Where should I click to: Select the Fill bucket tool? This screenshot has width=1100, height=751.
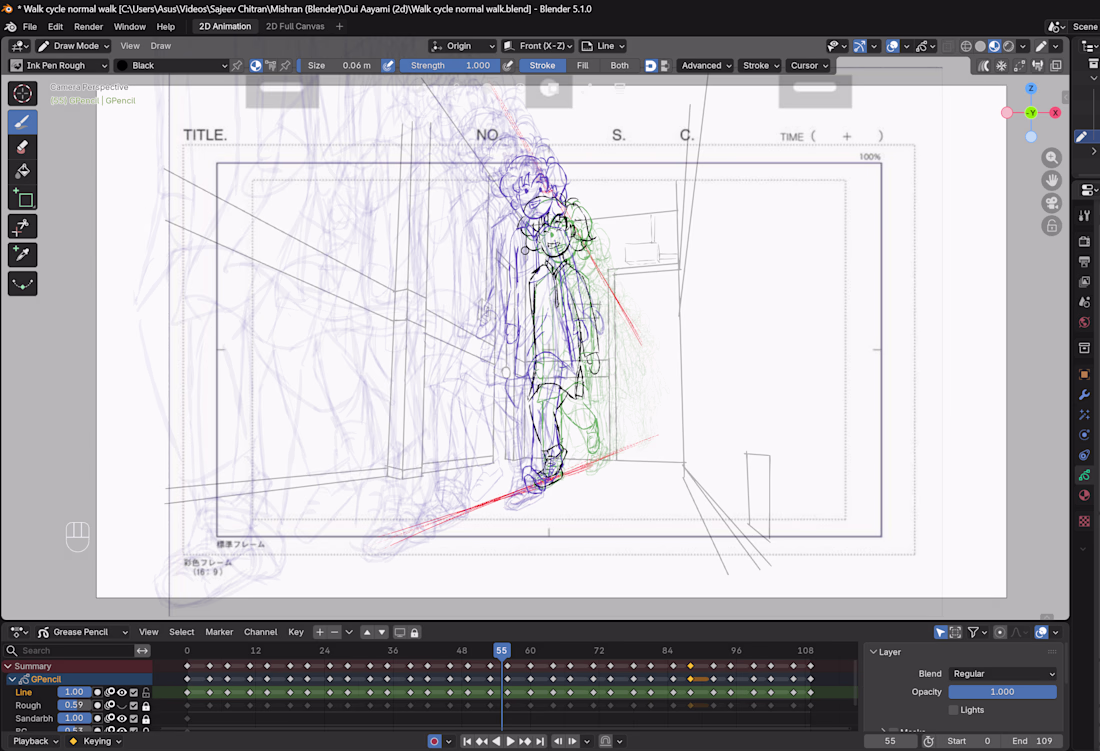pyautogui.click(x=22, y=172)
